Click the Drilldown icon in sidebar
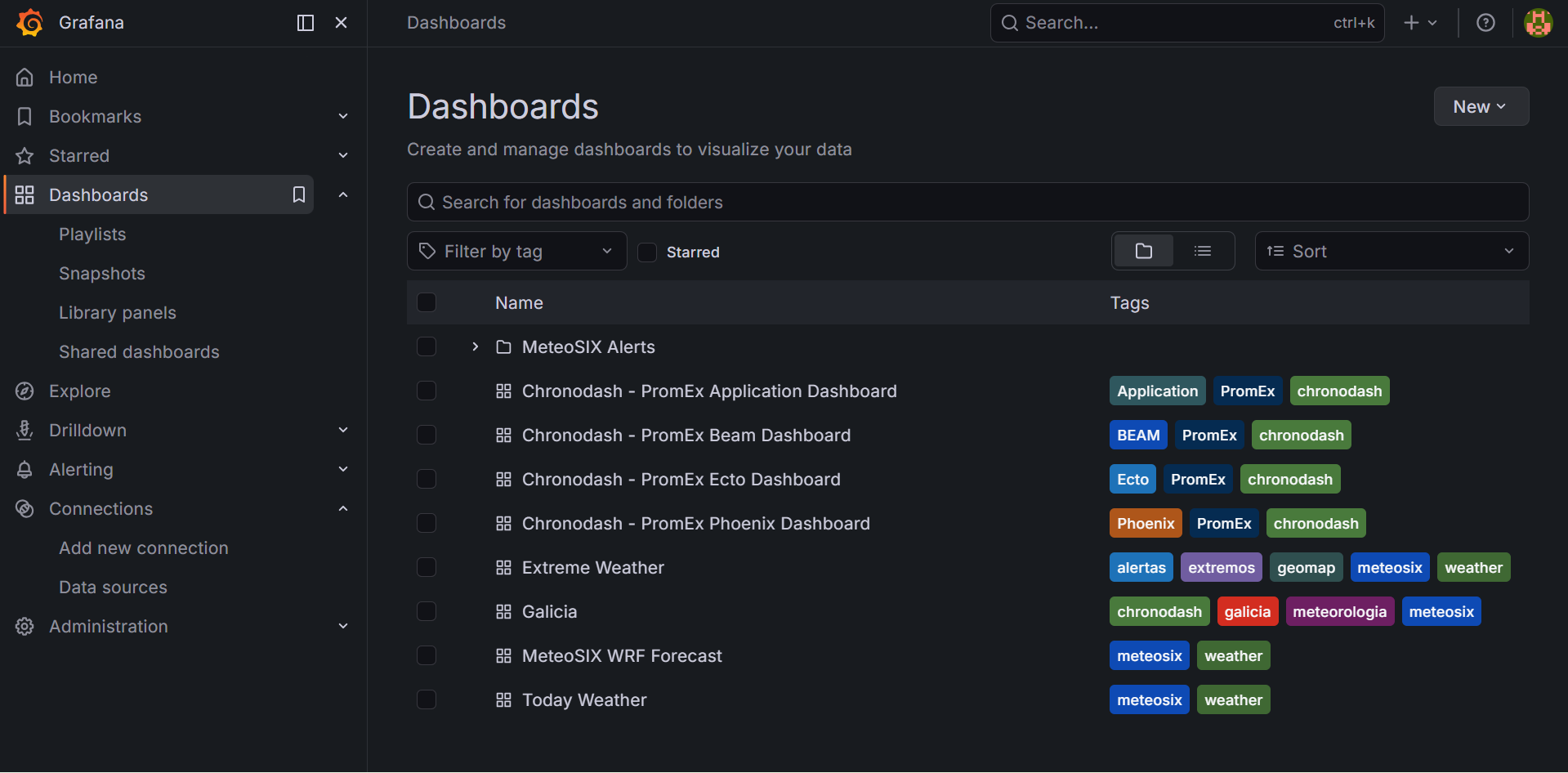The height and width of the screenshot is (773, 1568). [25, 431]
